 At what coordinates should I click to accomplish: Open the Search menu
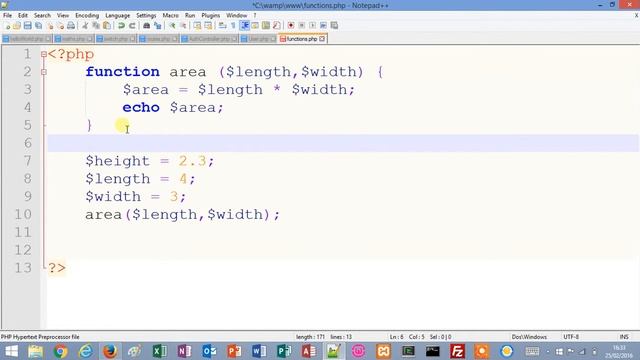pyautogui.click(x=42, y=16)
